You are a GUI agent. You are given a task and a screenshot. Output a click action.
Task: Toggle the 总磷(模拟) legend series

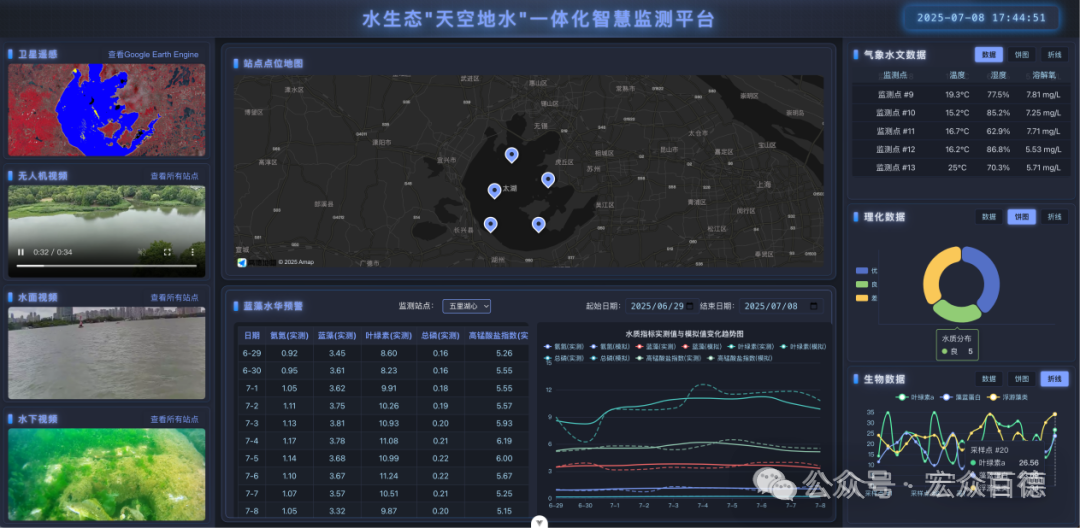[x=612, y=358]
